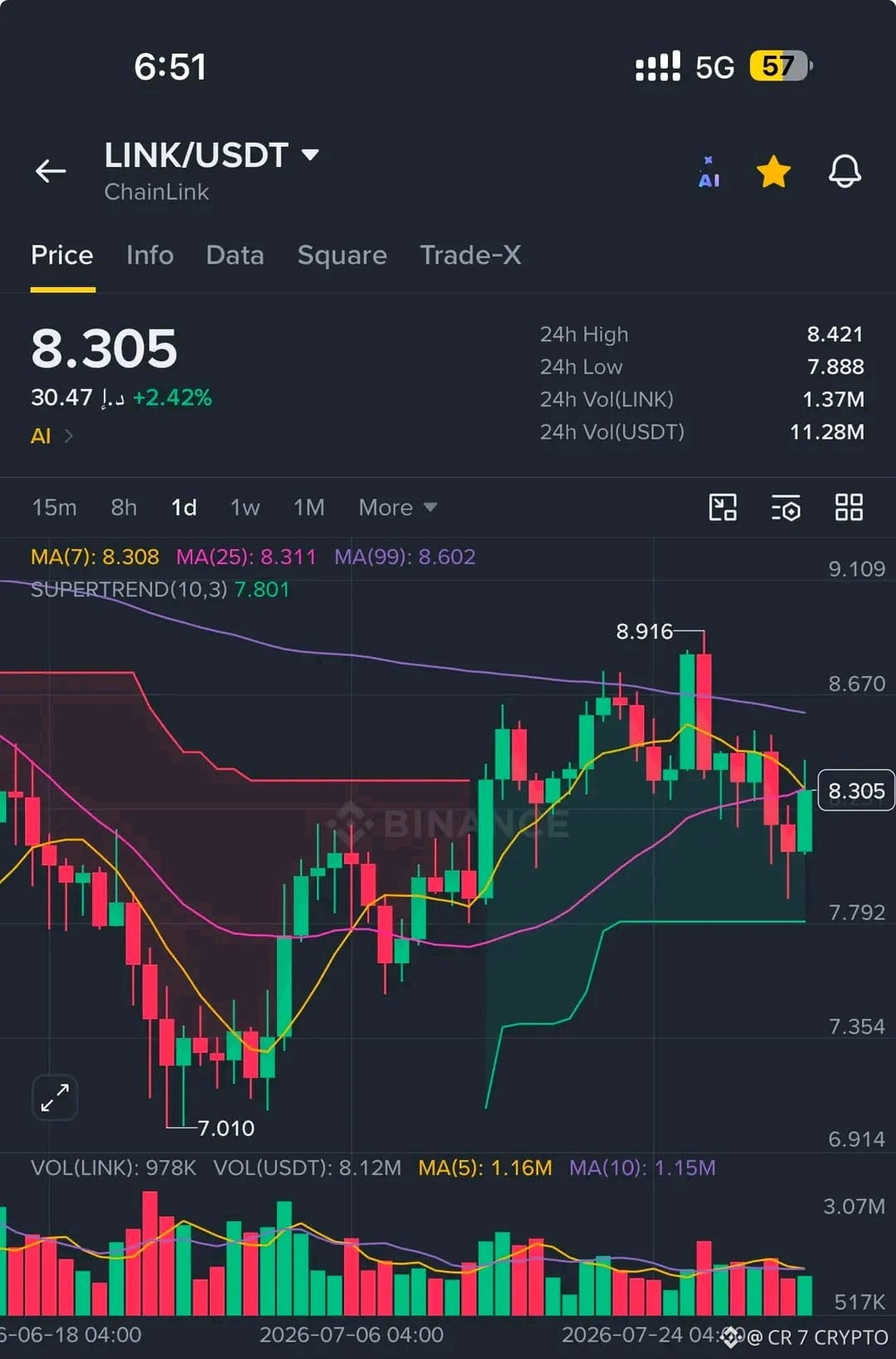Tap the 24h High value 8.421
This screenshot has height=1359, width=896.
(x=835, y=334)
